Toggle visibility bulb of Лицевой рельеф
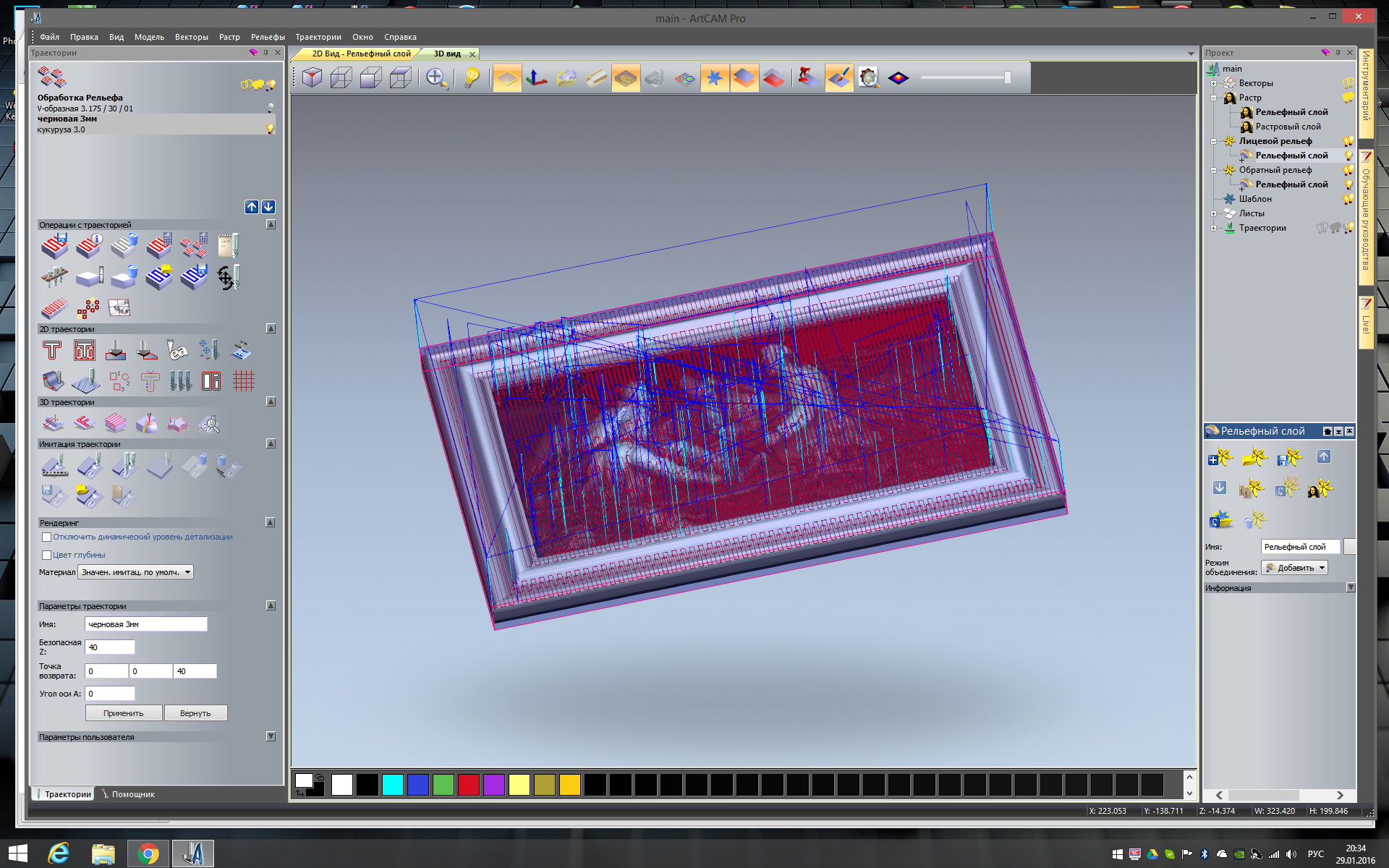 [1348, 141]
